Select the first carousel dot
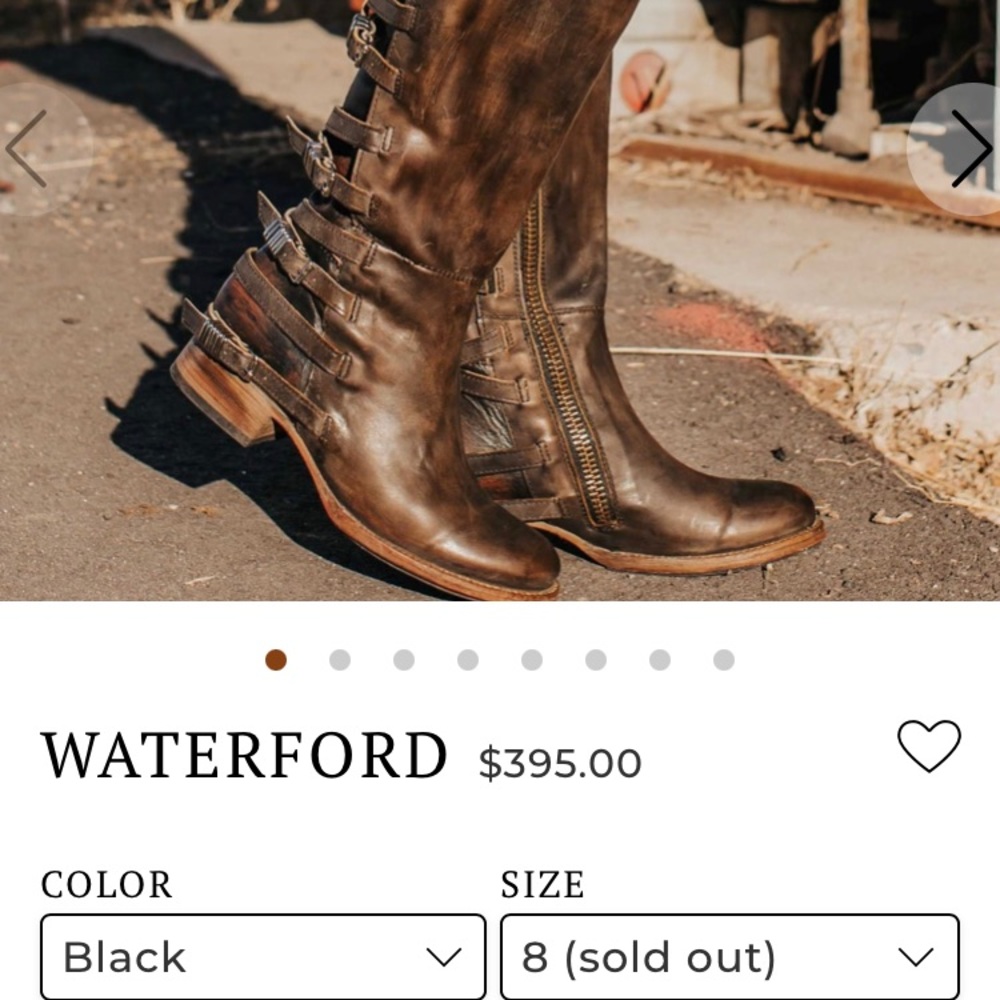1000x1000 pixels. (x=276, y=659)
